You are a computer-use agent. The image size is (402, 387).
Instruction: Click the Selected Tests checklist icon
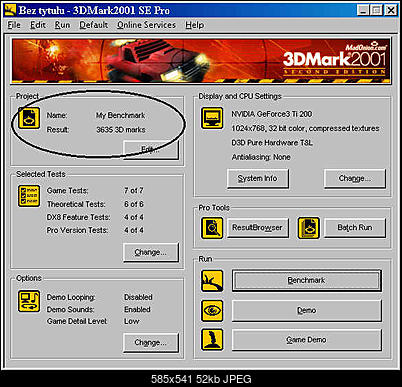pyautogui.click(x=29, y=196)
